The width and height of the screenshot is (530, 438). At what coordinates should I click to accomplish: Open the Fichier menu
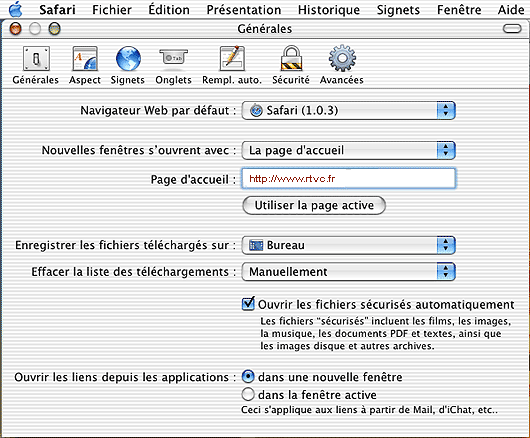pyautogui.click(x=112, y=10)
